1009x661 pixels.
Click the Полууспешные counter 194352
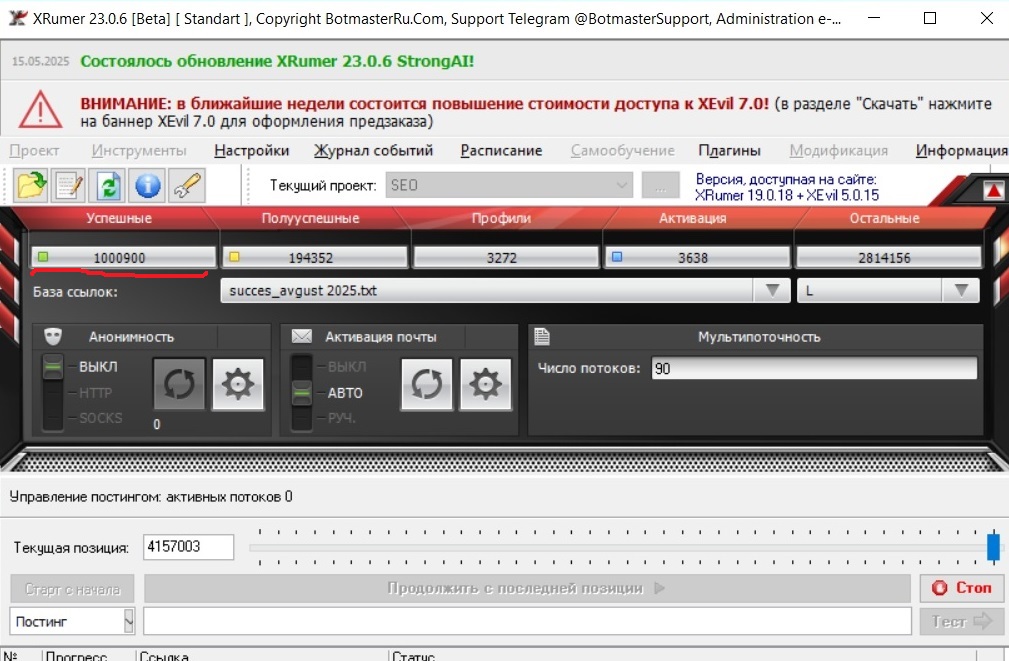(x=314, y=257)
